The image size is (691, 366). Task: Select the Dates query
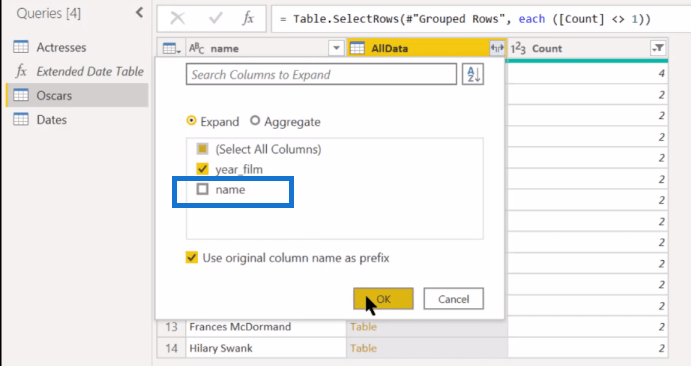coord(52,120)
